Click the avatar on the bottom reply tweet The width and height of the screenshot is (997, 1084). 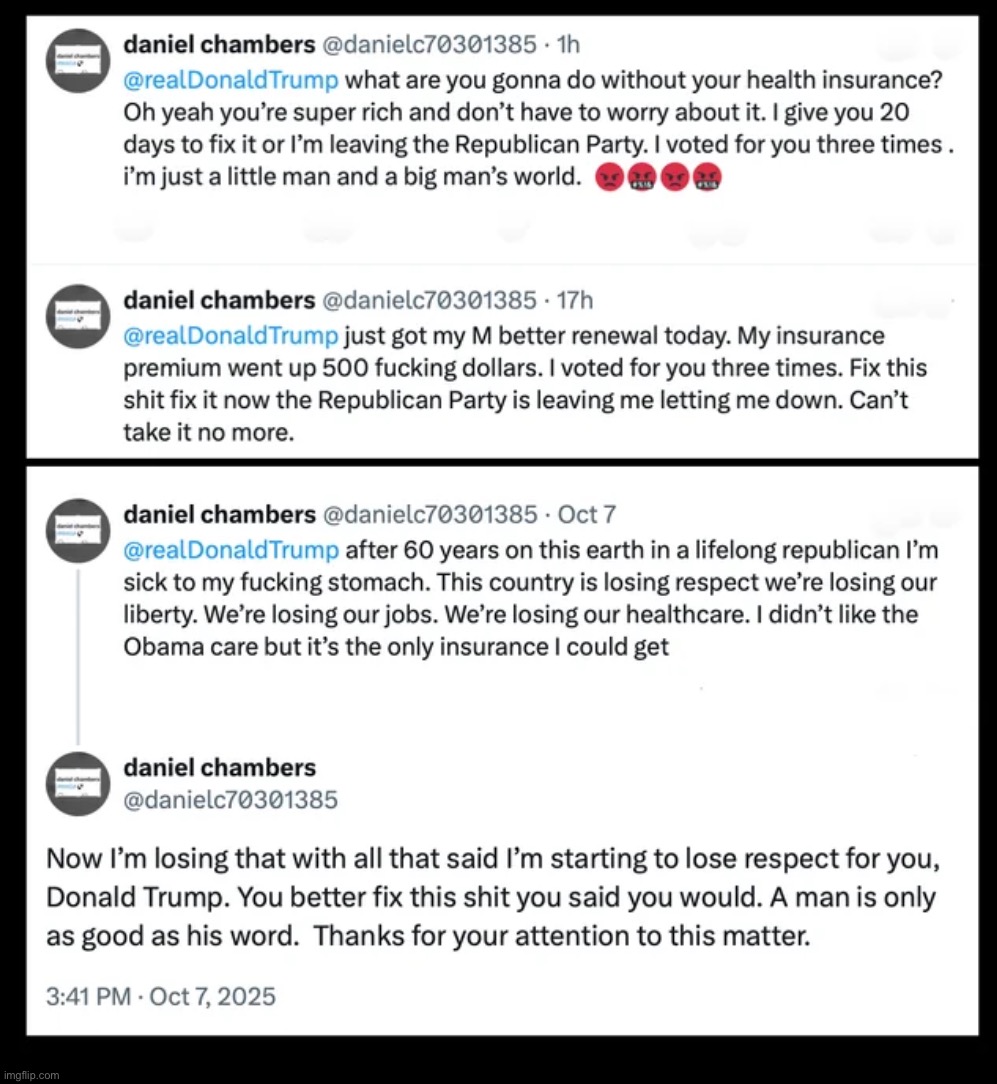point(77,783)
